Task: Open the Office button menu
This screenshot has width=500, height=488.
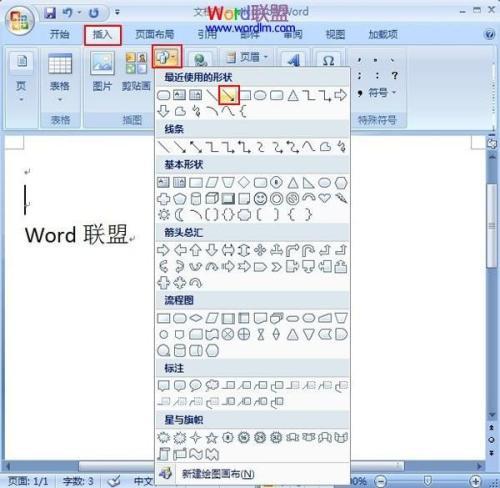Action: coord(19,21)
